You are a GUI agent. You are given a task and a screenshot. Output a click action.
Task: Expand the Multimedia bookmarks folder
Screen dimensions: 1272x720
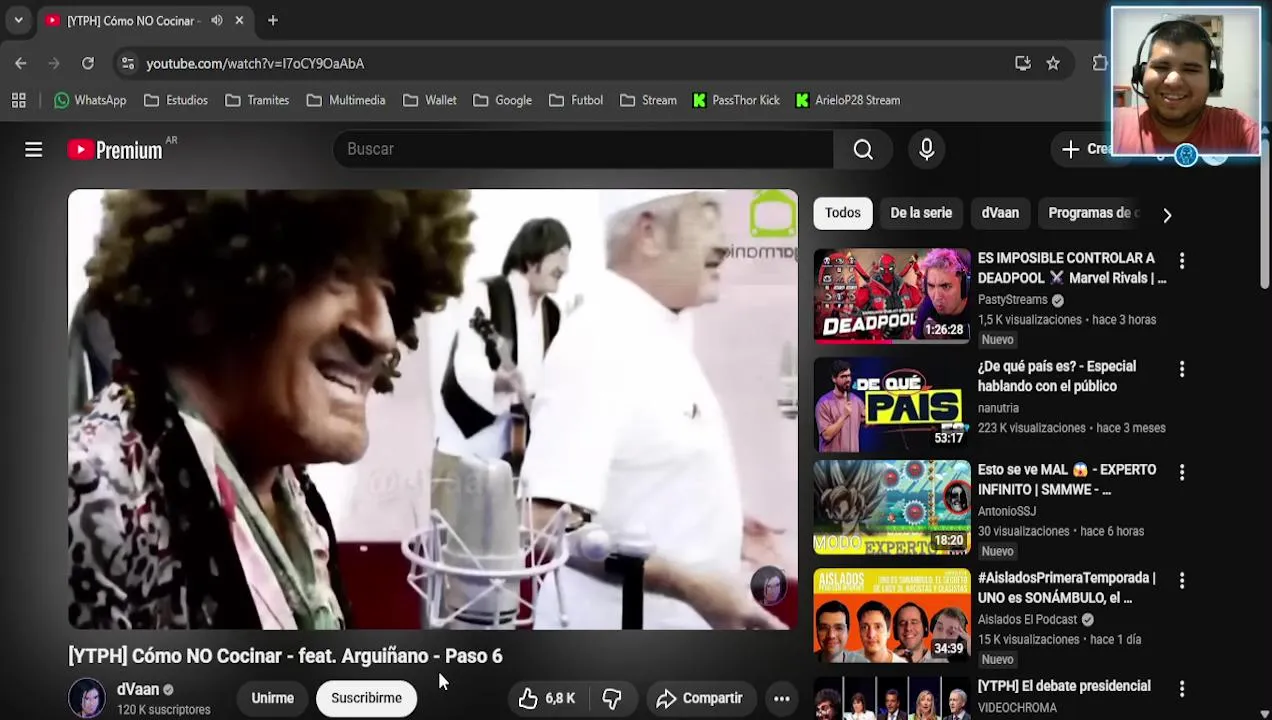click(x=346, y=100)
